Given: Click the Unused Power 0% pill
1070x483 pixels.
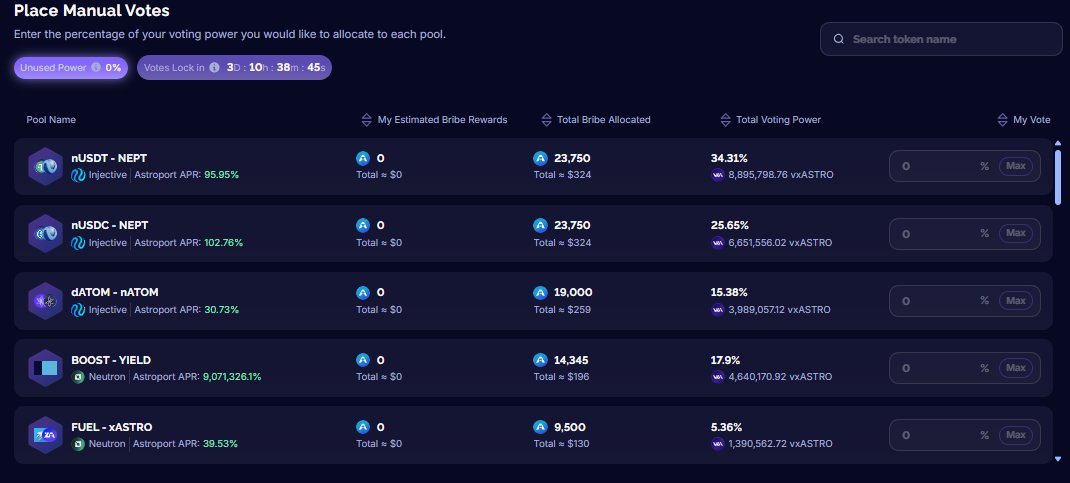Looking at the screenshot, I should point(71,68).
